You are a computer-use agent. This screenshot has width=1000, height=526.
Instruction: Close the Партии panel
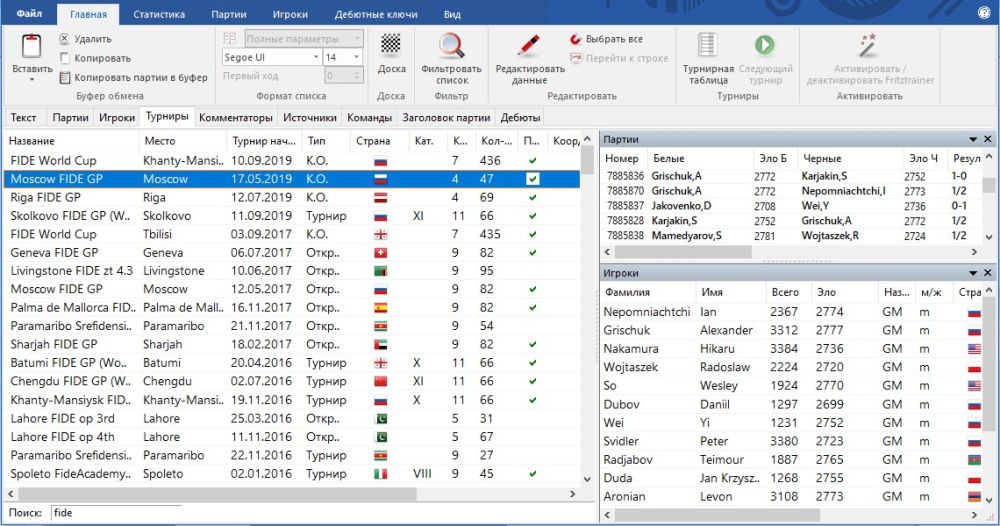point(988,140)
